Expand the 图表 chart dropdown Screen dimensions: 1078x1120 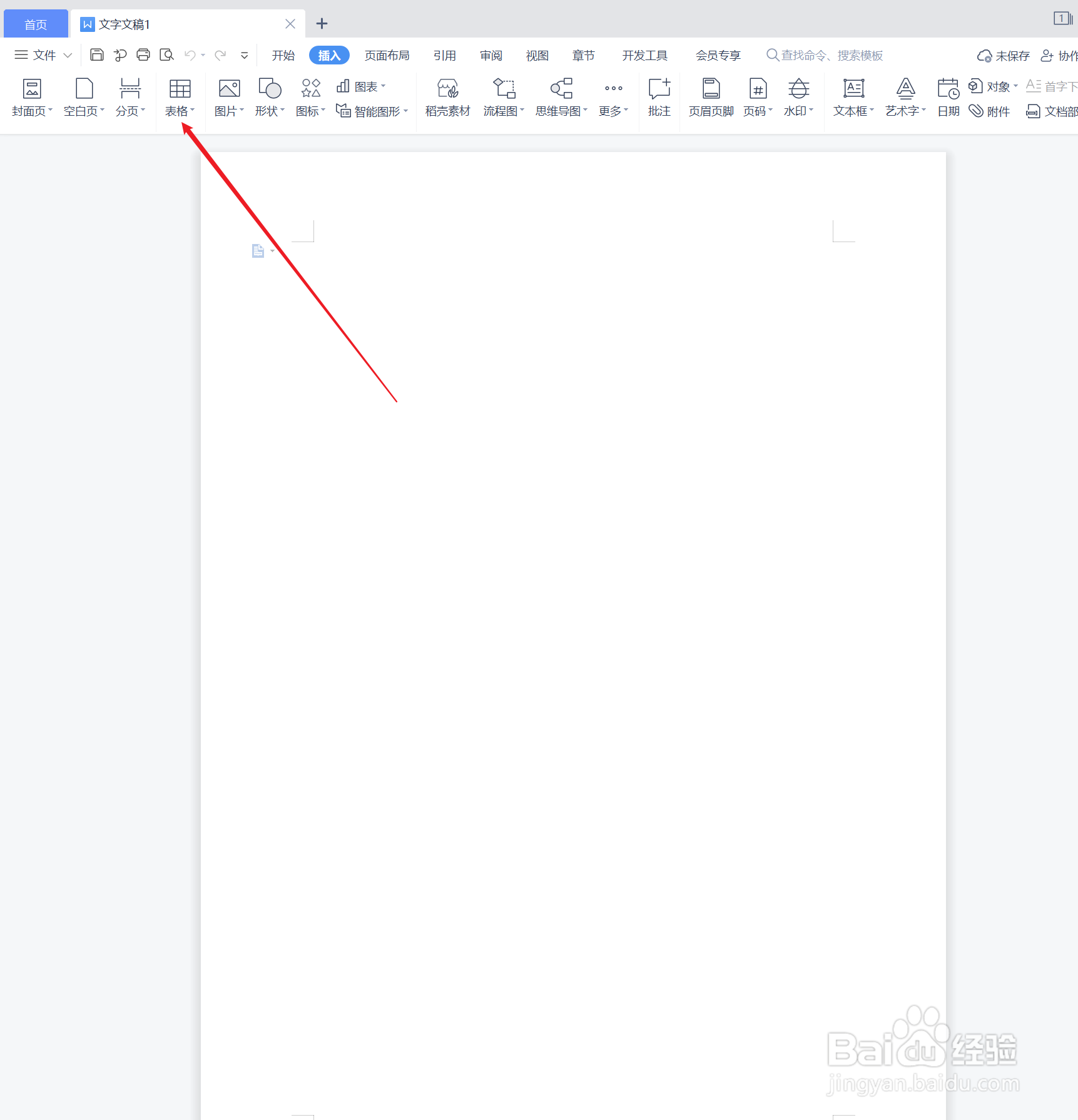(x=362, y=86)
